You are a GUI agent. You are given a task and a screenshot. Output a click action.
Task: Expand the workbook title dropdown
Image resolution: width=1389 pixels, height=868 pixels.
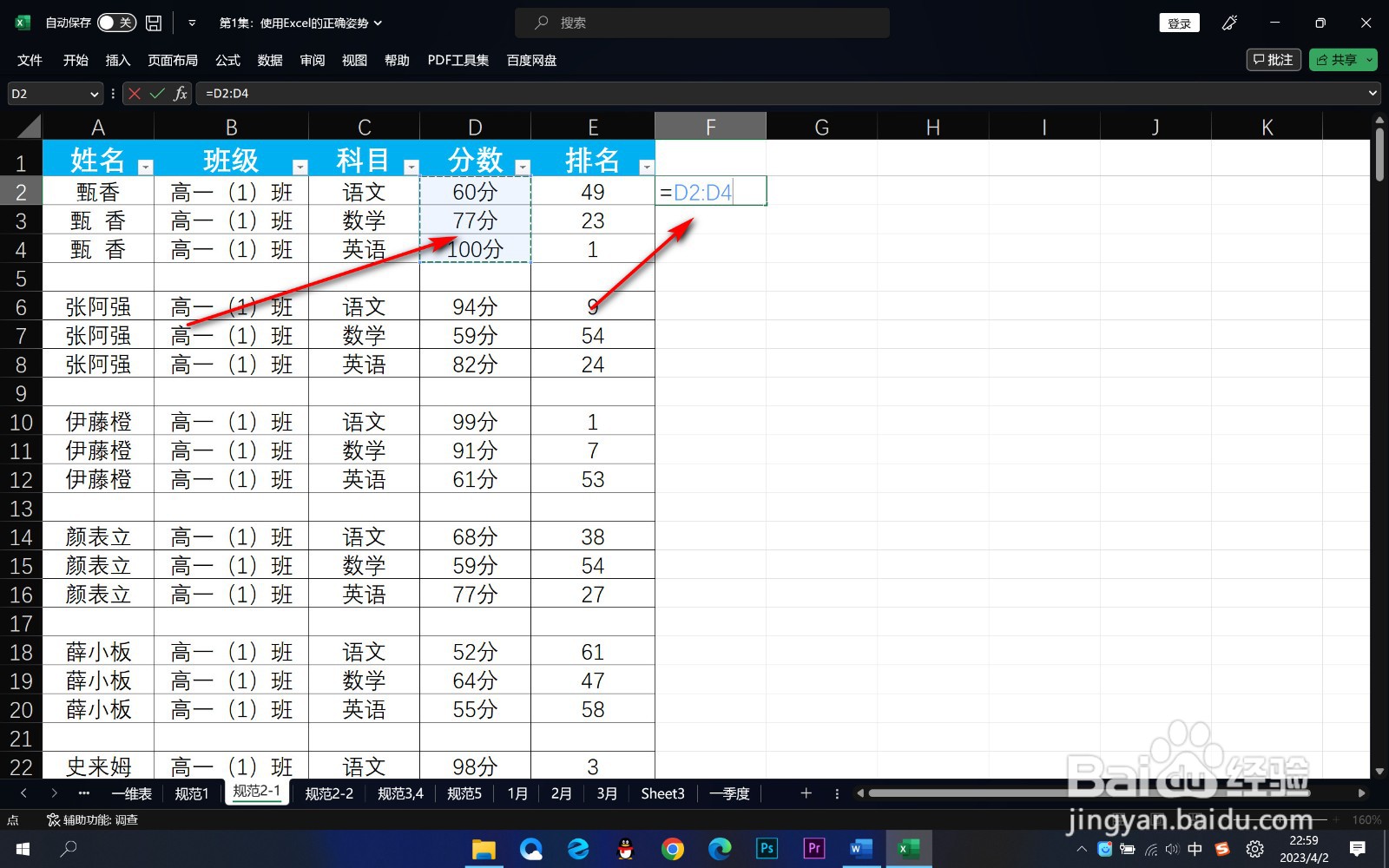pyautogui.click(x=378, y=23)
